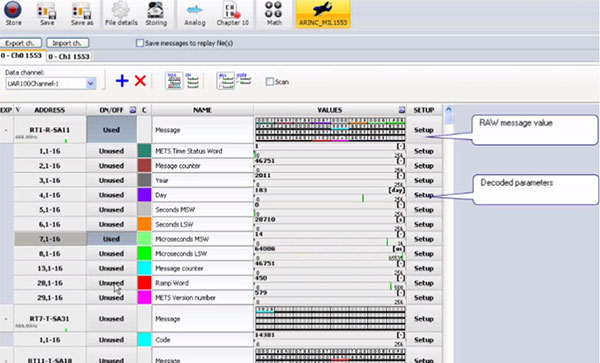Open the Data channel dropdown
The image size is (600, 363).
click(91, 83)
